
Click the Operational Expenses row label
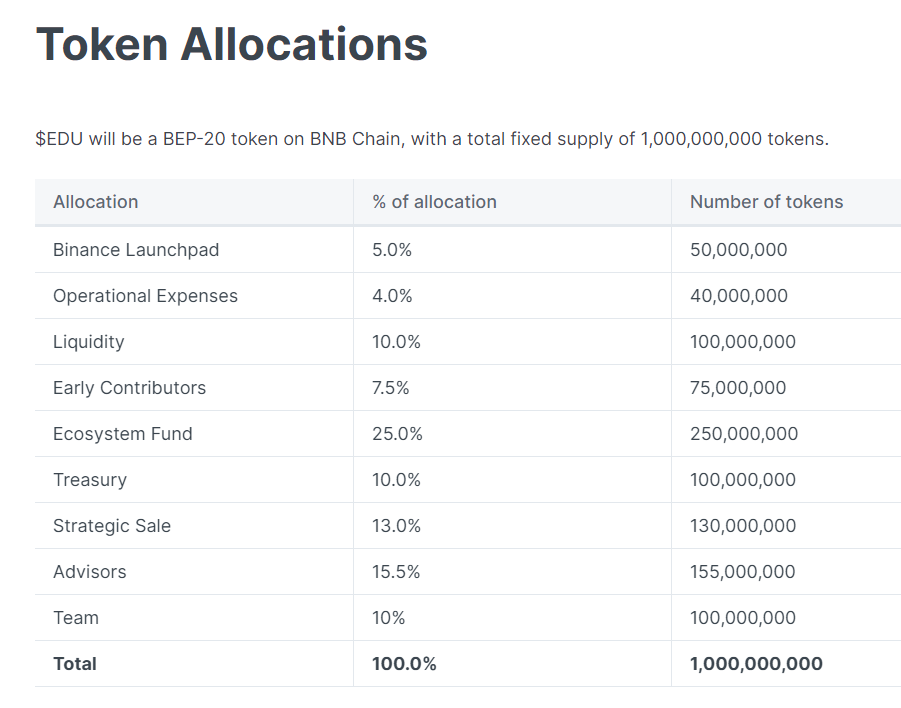coord(145,296)
